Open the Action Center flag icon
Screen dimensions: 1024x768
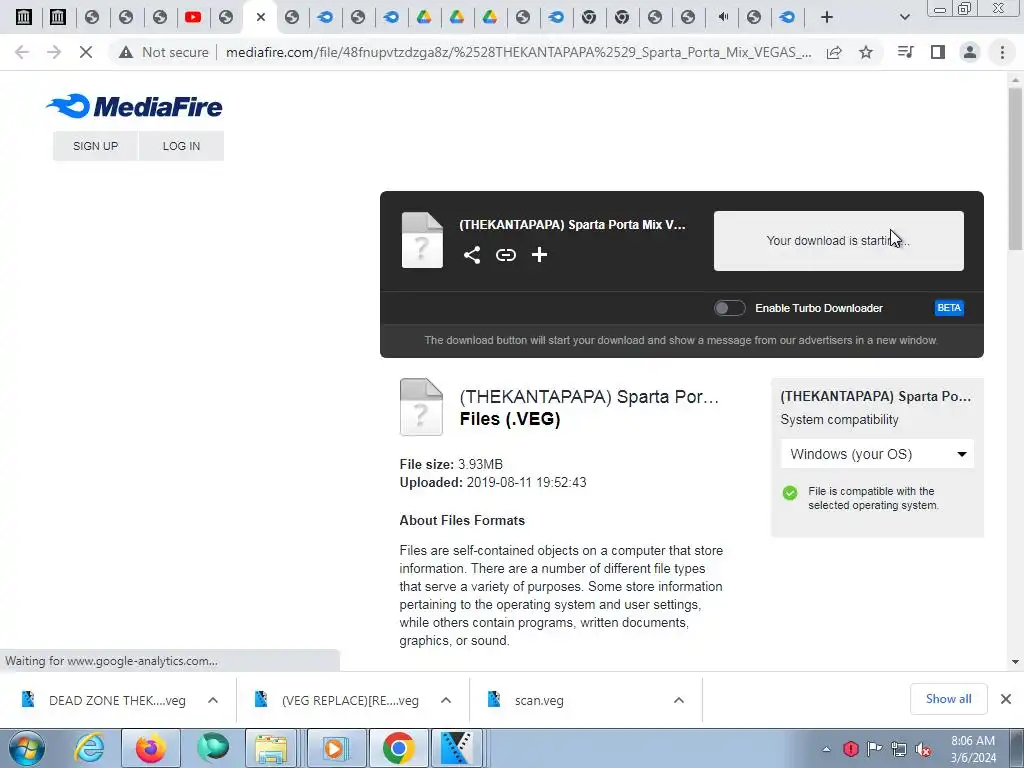click(x=874, y=749)
